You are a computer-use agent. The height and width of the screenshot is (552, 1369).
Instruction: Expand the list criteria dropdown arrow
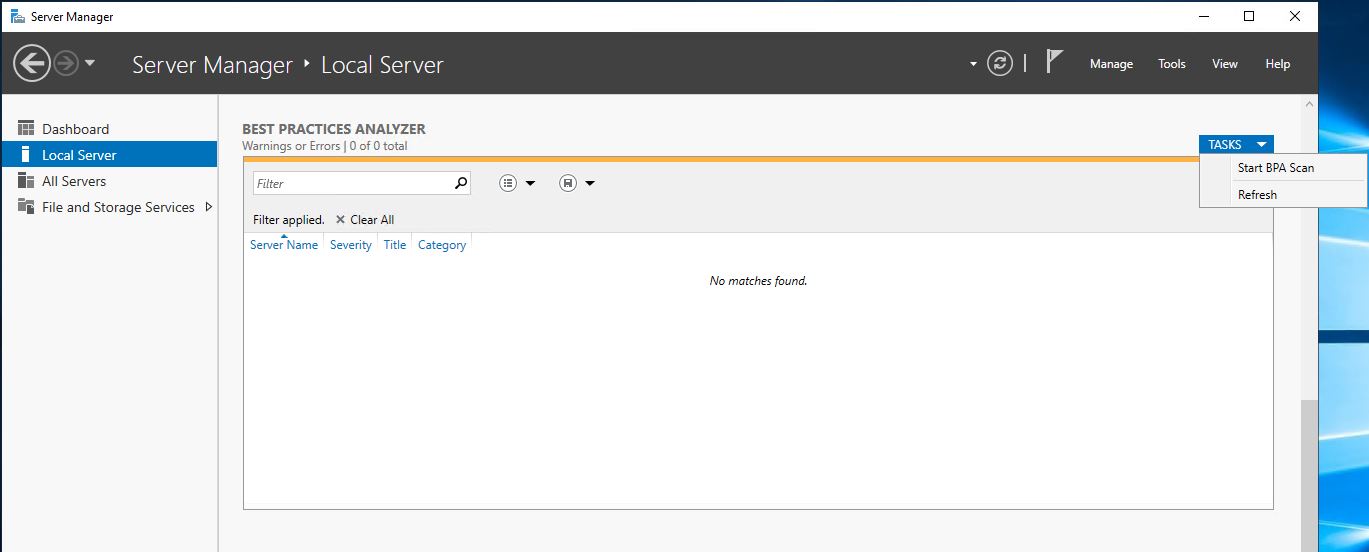click(530, 184)
